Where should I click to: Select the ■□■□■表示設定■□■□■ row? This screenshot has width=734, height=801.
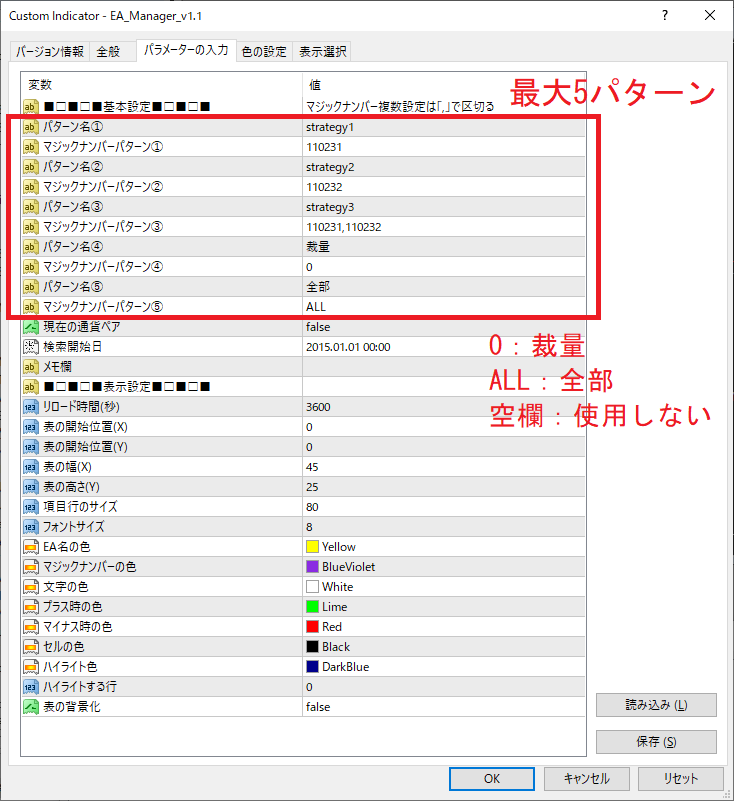coord(303,387)
